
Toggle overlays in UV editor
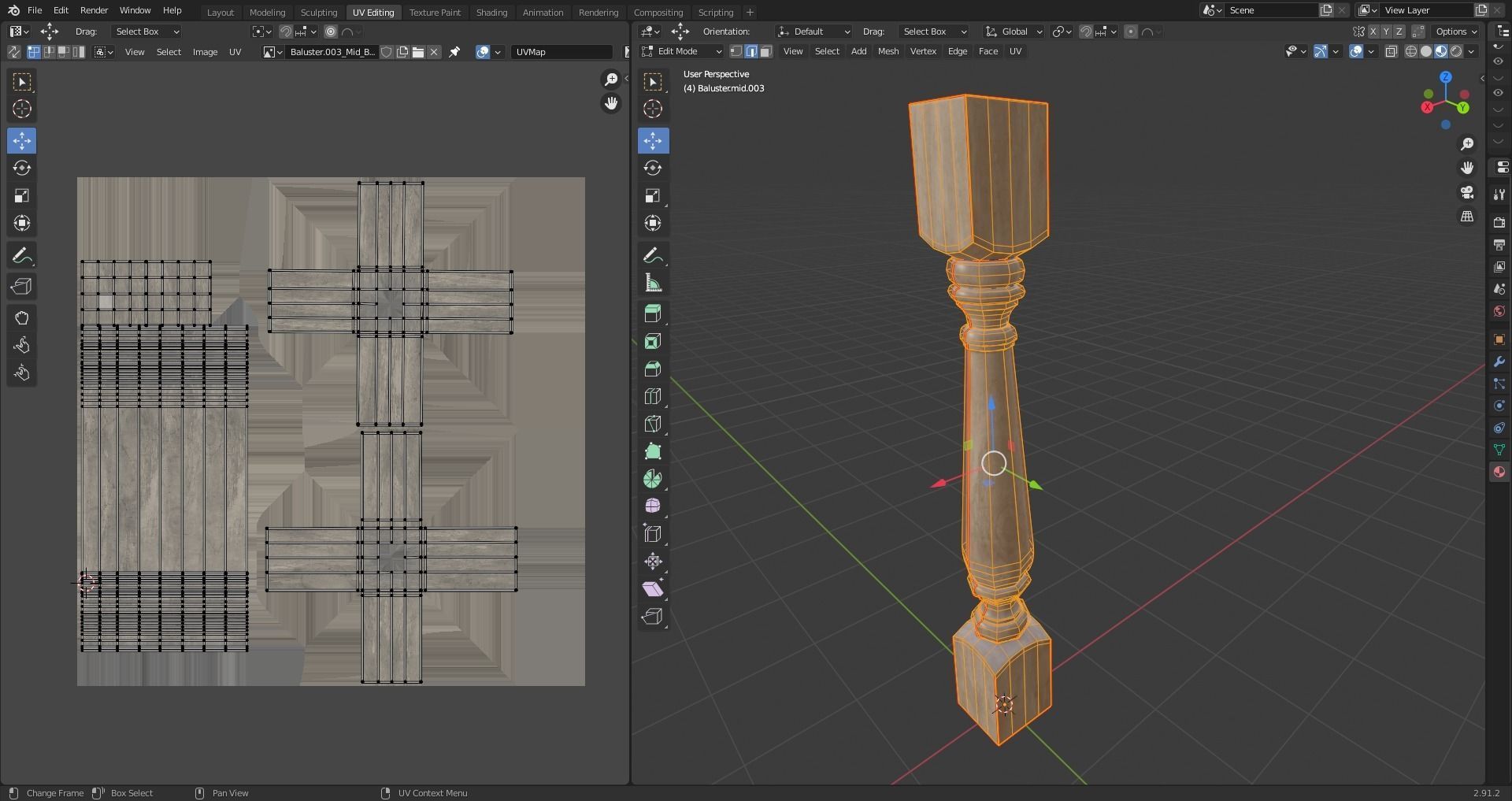click(x=483, y=52)
